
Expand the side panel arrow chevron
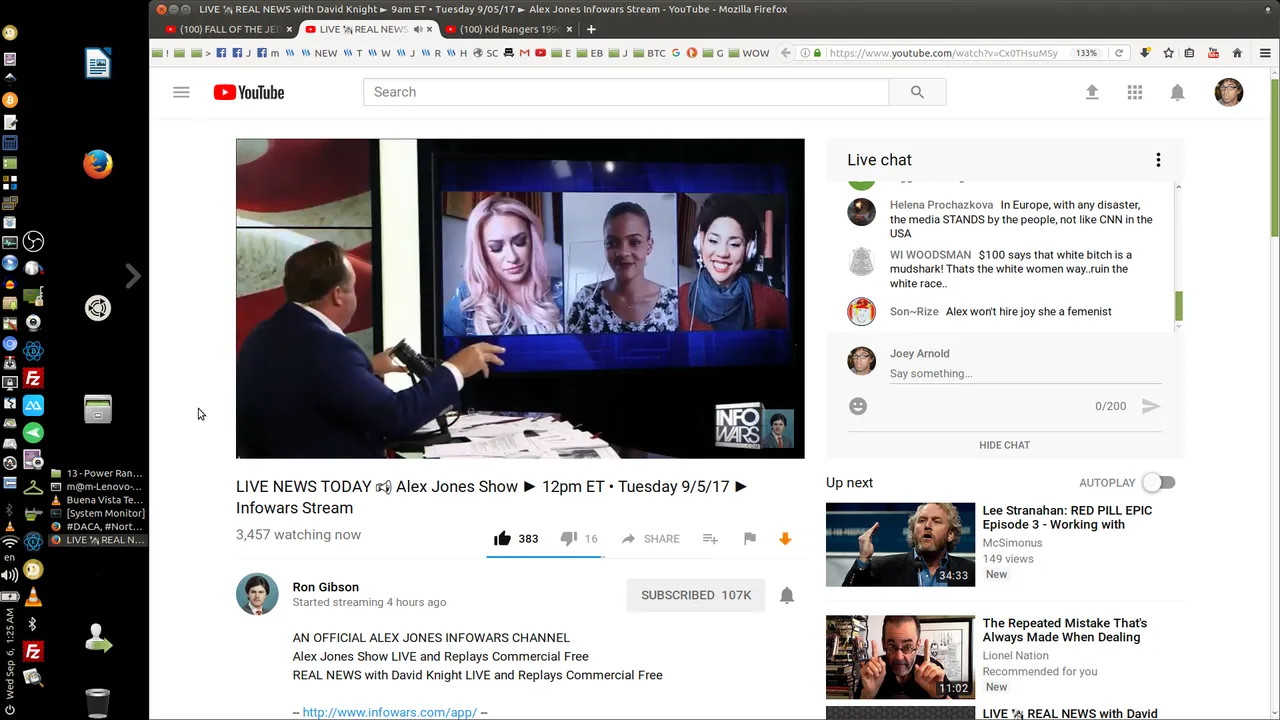point(133,276)
